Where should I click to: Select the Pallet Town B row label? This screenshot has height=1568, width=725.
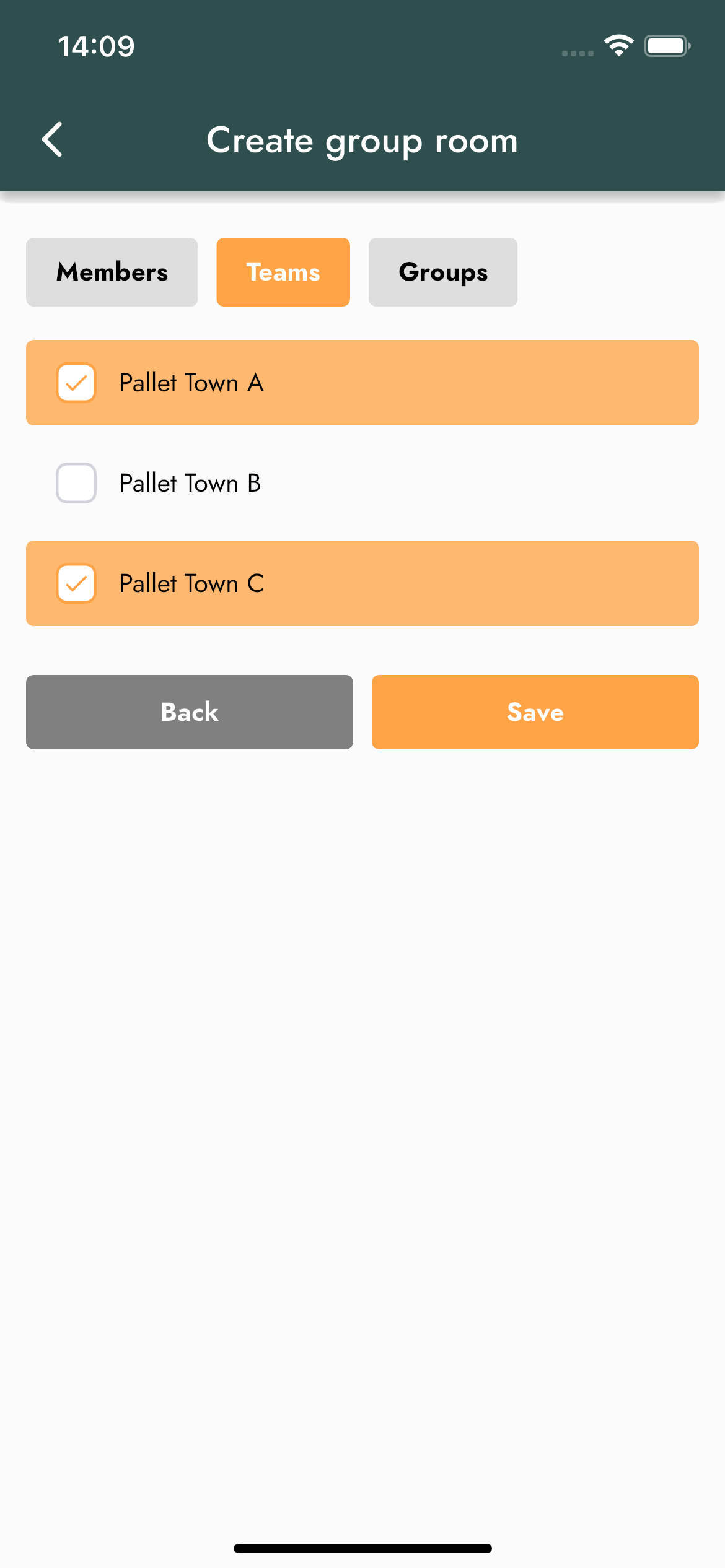[190, 483]
